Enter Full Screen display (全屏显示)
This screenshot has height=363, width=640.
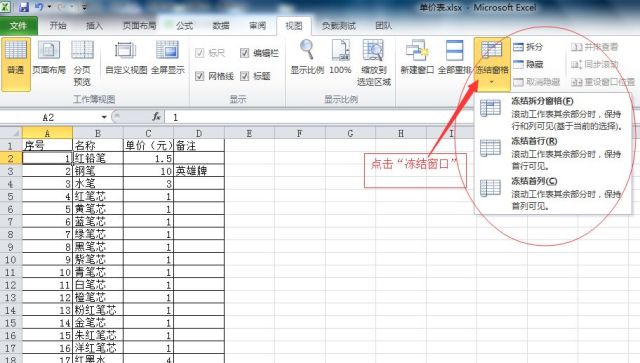coord(167,58)
